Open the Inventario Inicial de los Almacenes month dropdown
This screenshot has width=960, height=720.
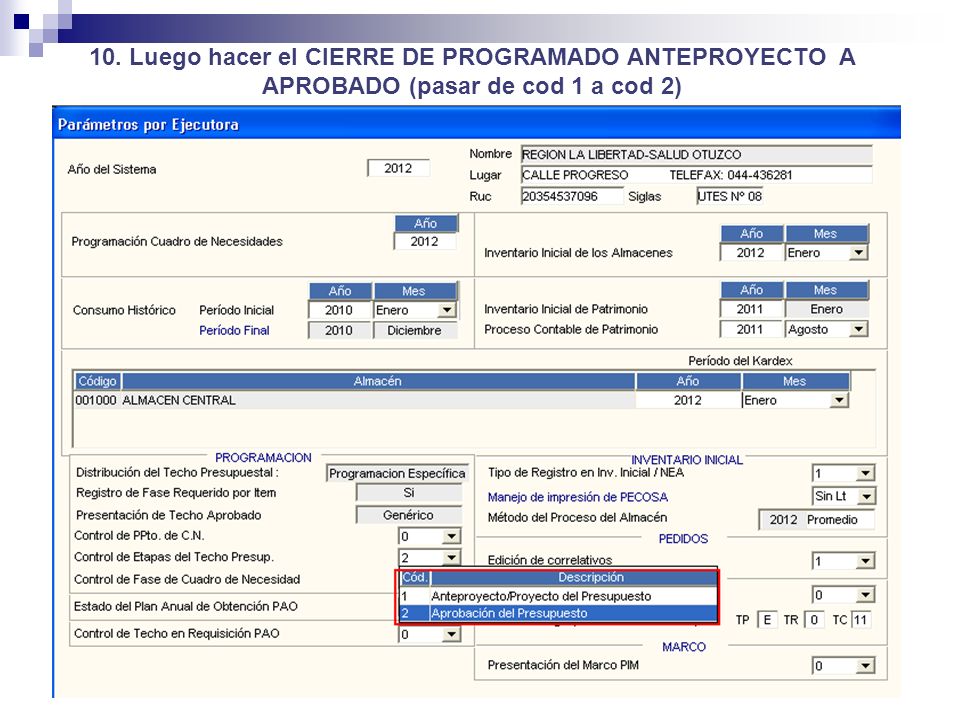pyautogui.click(x=858, y=253)
